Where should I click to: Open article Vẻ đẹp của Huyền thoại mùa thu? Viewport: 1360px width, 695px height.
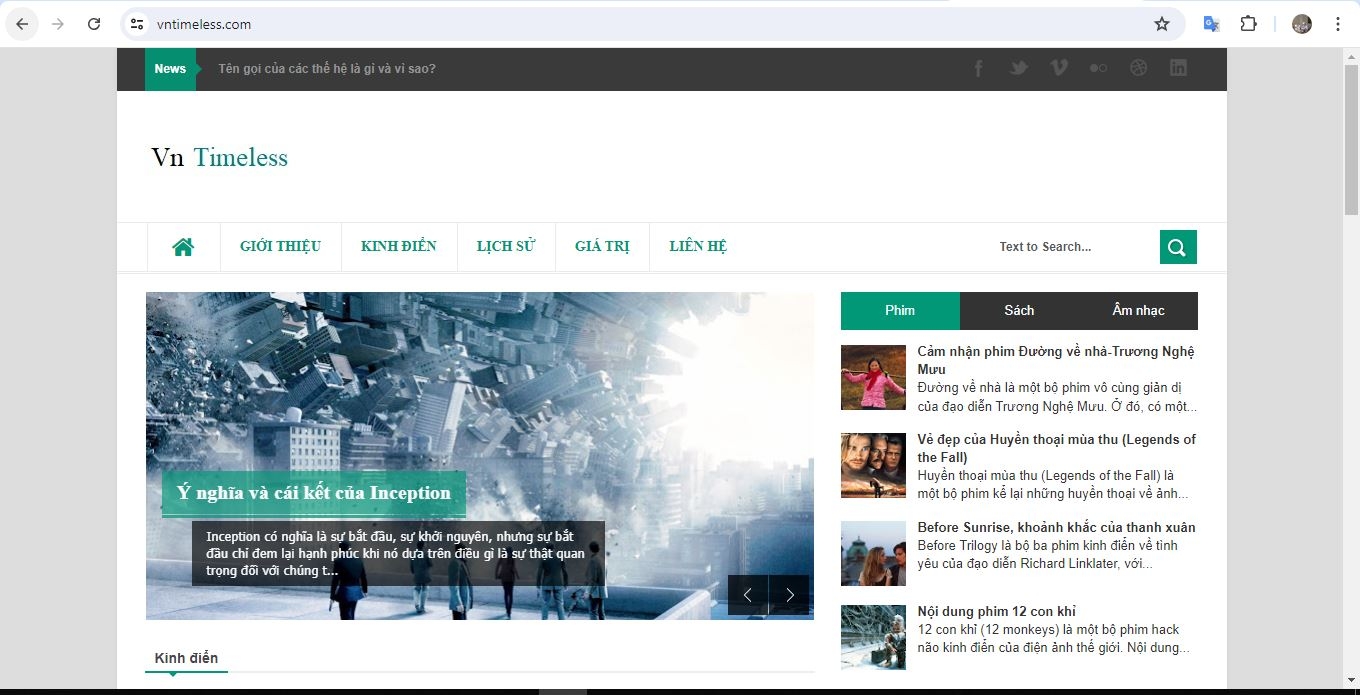1056,448
